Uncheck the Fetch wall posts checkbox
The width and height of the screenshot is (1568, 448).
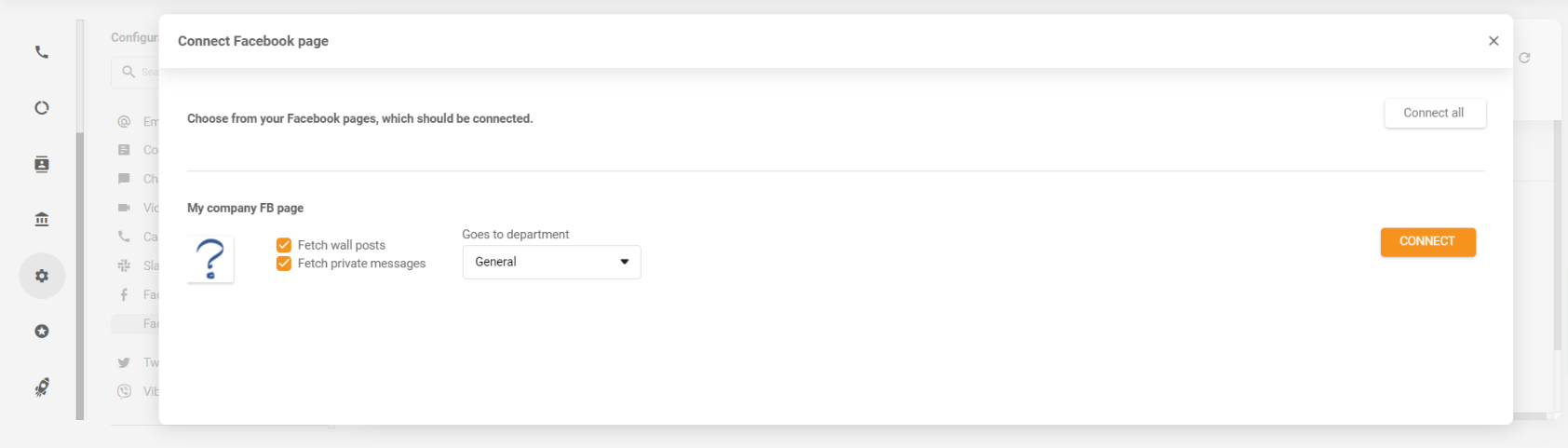pos(284,245)
